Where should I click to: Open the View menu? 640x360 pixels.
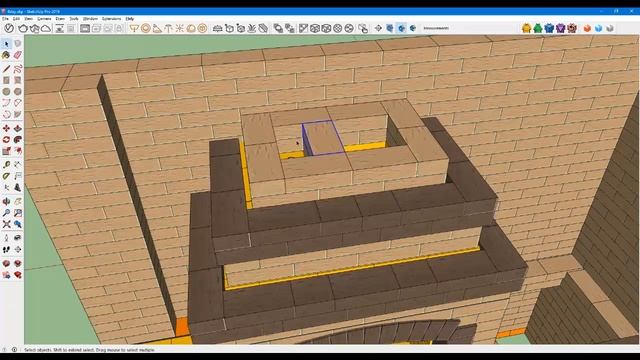[x=29, y=19]
